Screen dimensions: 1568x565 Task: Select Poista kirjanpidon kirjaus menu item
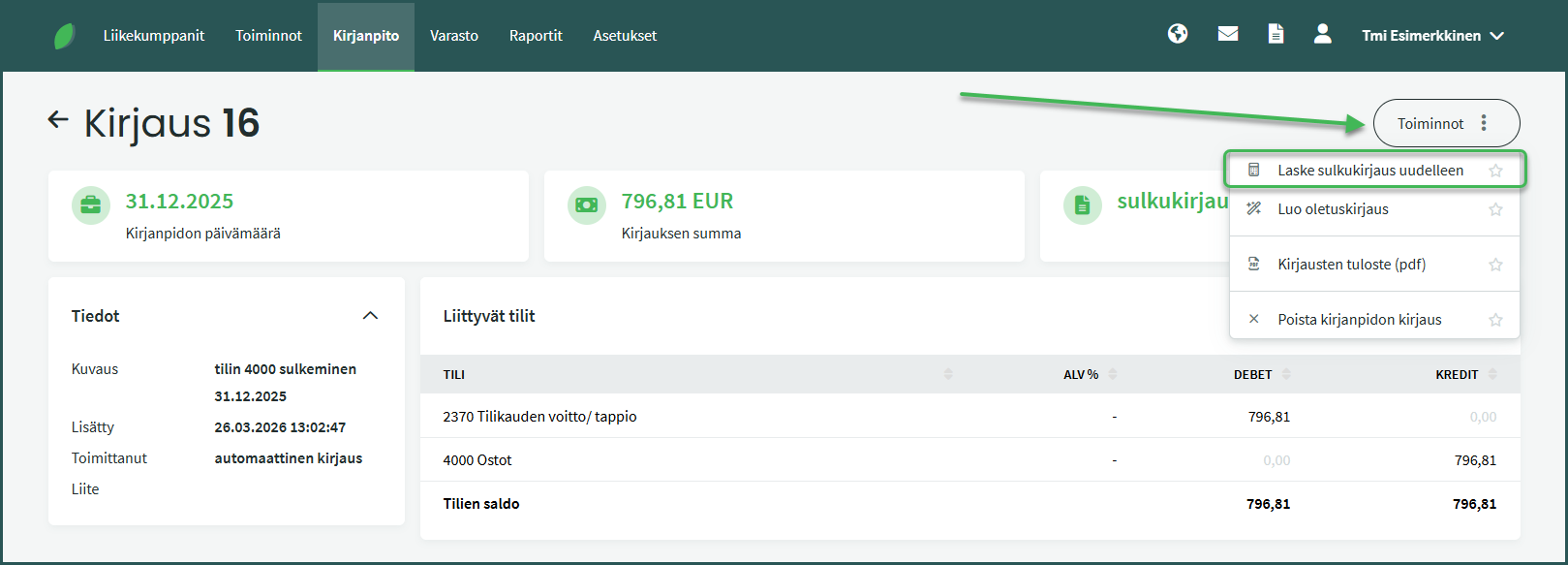pyautogui.click(x=1359, y=320)
